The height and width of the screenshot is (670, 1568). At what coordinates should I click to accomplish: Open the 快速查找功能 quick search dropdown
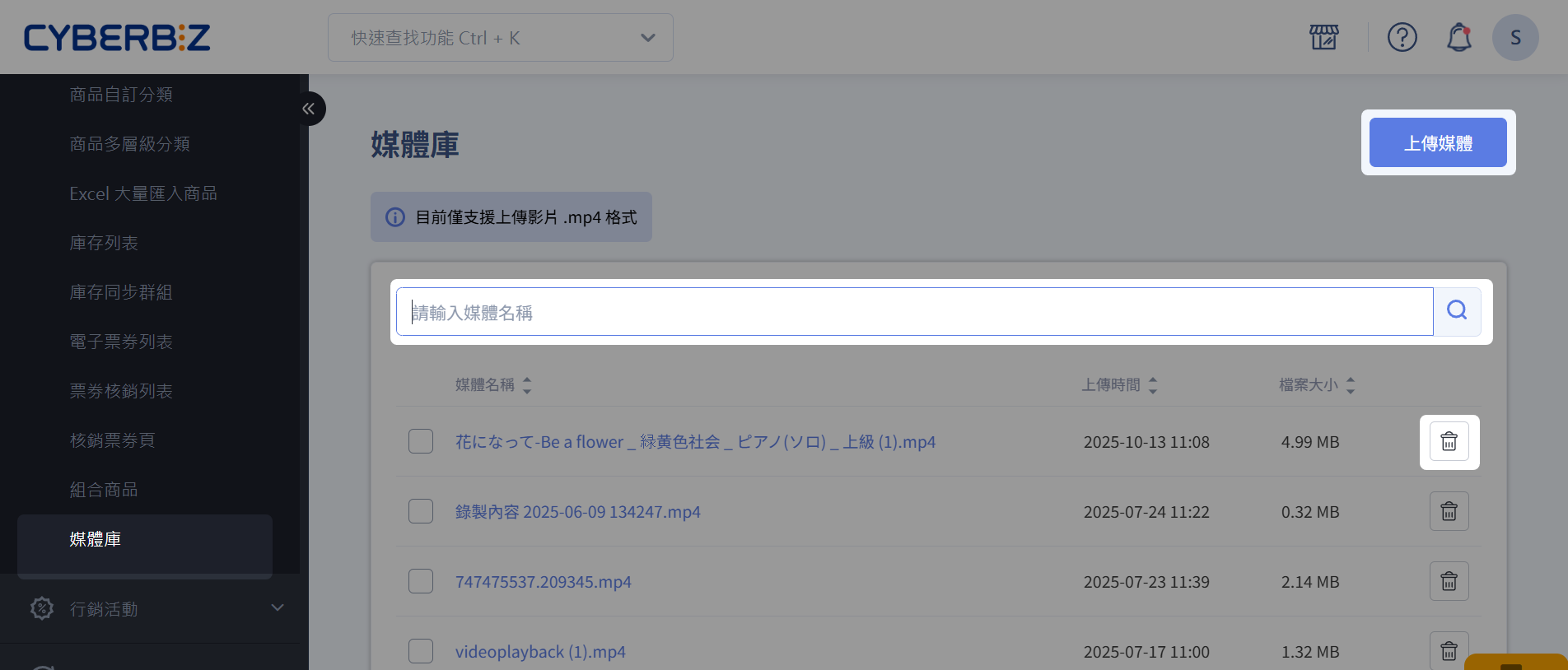(501, 38)
